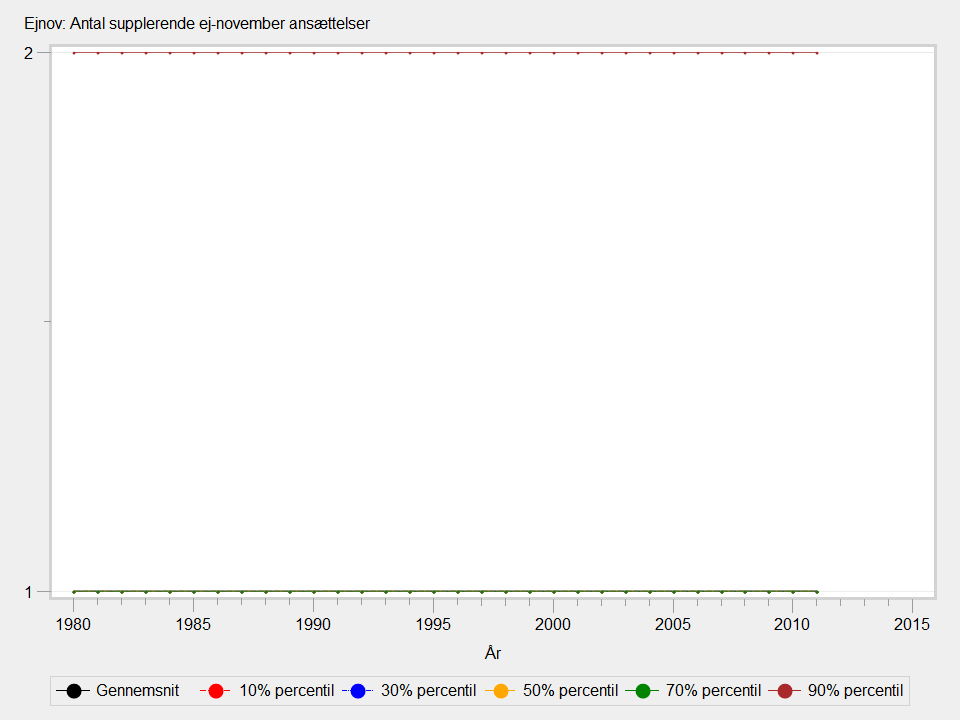
Task: Click the green bottom line at value 1
Action: pyautogui.click(x=445, y=591)
